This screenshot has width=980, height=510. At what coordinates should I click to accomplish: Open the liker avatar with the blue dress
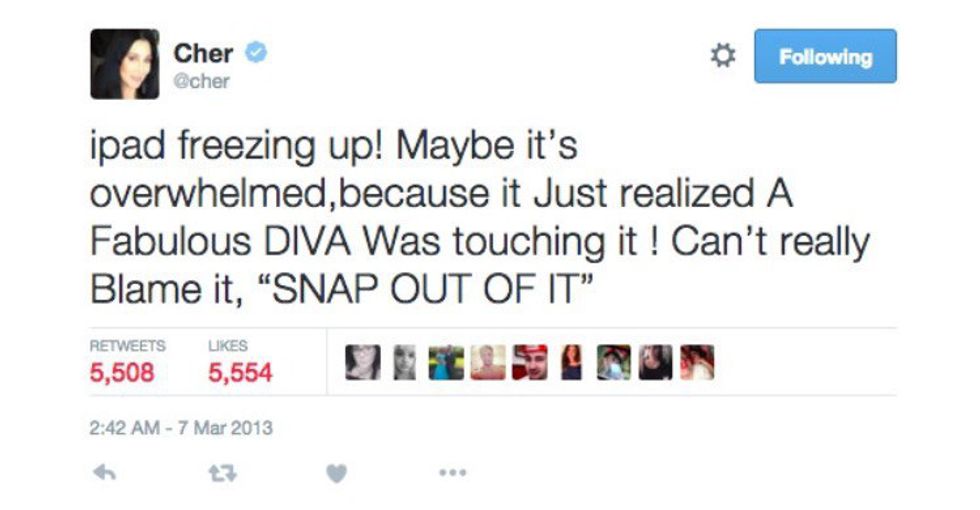(444, 362)
